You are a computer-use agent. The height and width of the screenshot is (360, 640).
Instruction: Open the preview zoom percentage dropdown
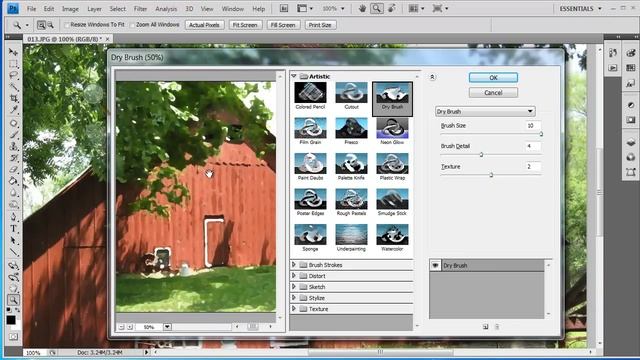(167, 327)
